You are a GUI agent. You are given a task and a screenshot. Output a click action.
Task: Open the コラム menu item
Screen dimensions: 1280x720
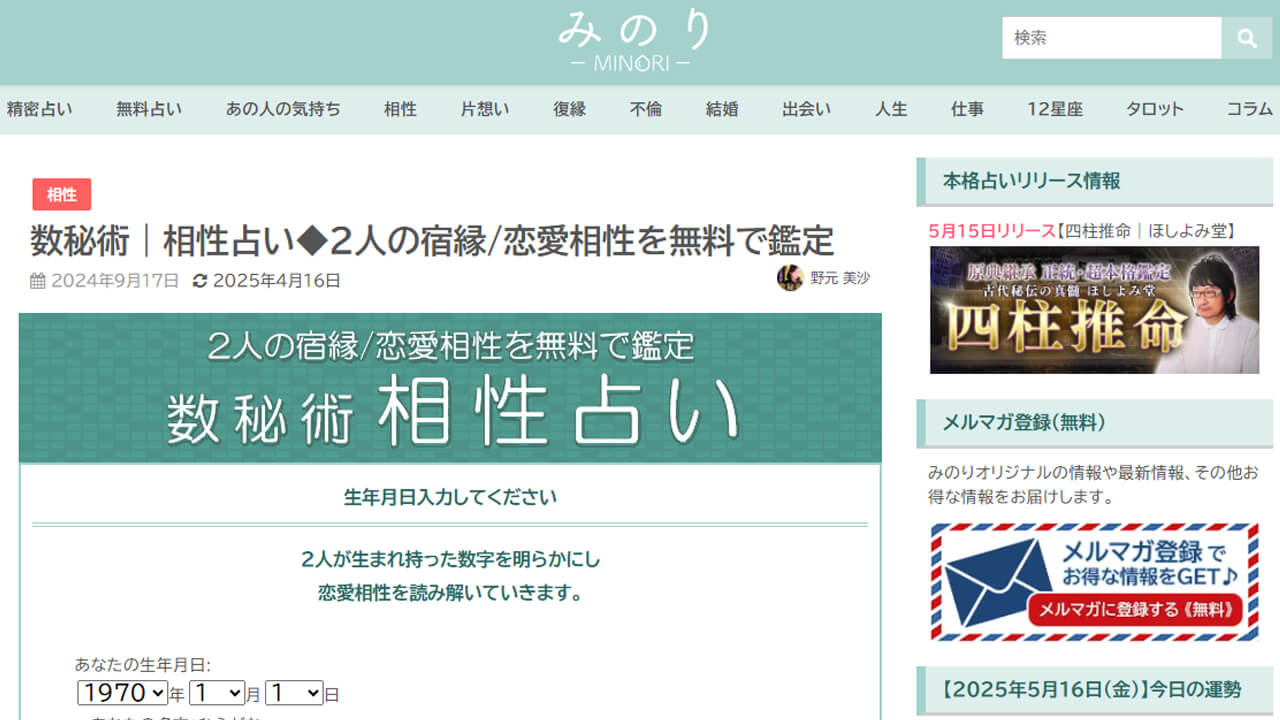pos(1250,110)
